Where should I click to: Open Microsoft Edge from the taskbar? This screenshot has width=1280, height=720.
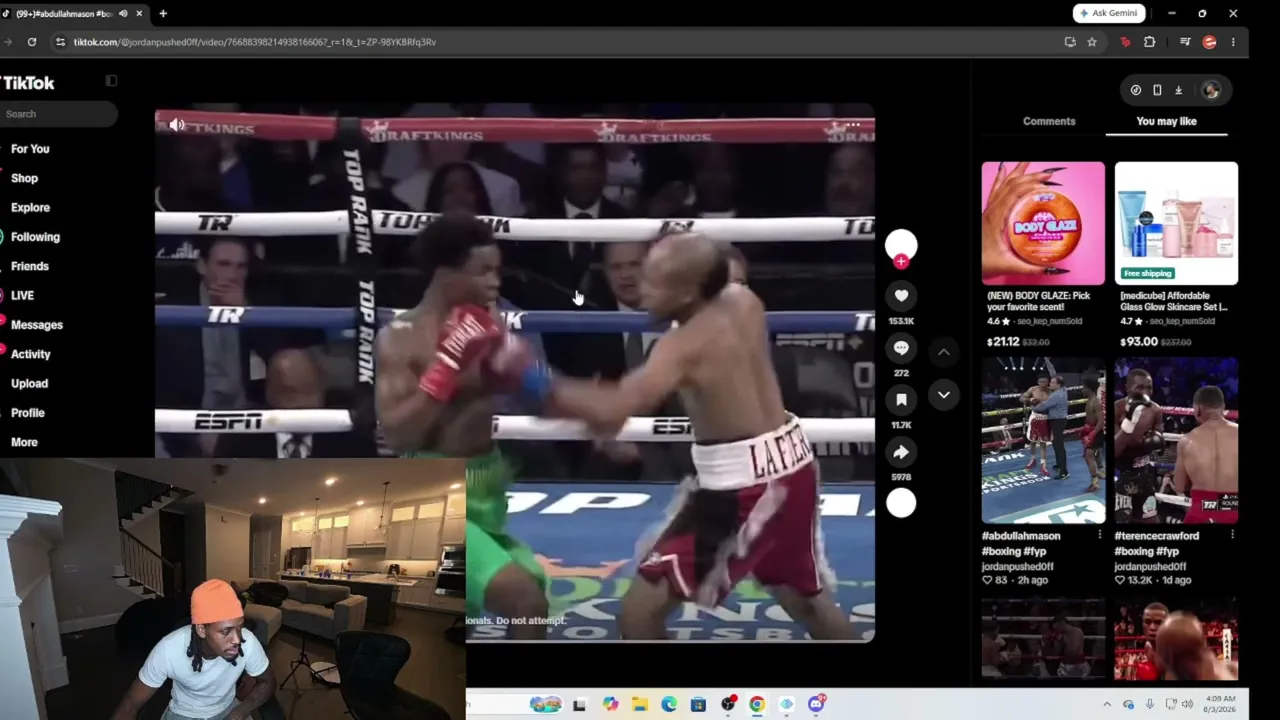pos(669,705)
